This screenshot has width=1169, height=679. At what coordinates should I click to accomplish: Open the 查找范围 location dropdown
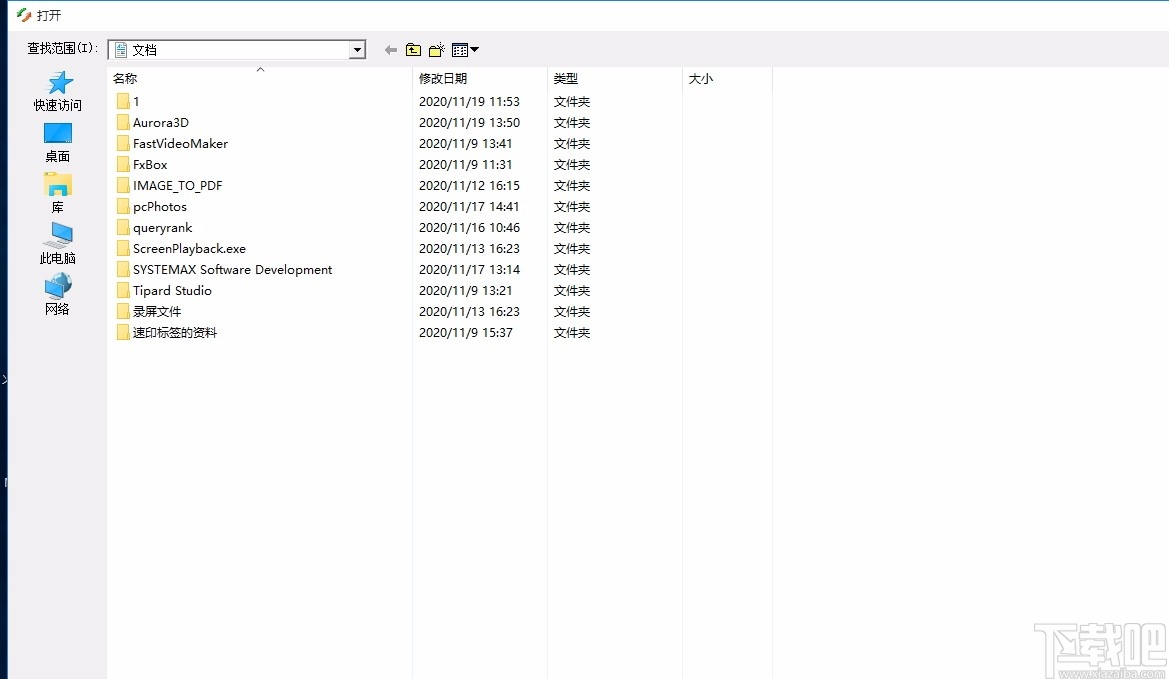(x=357, y=49)
